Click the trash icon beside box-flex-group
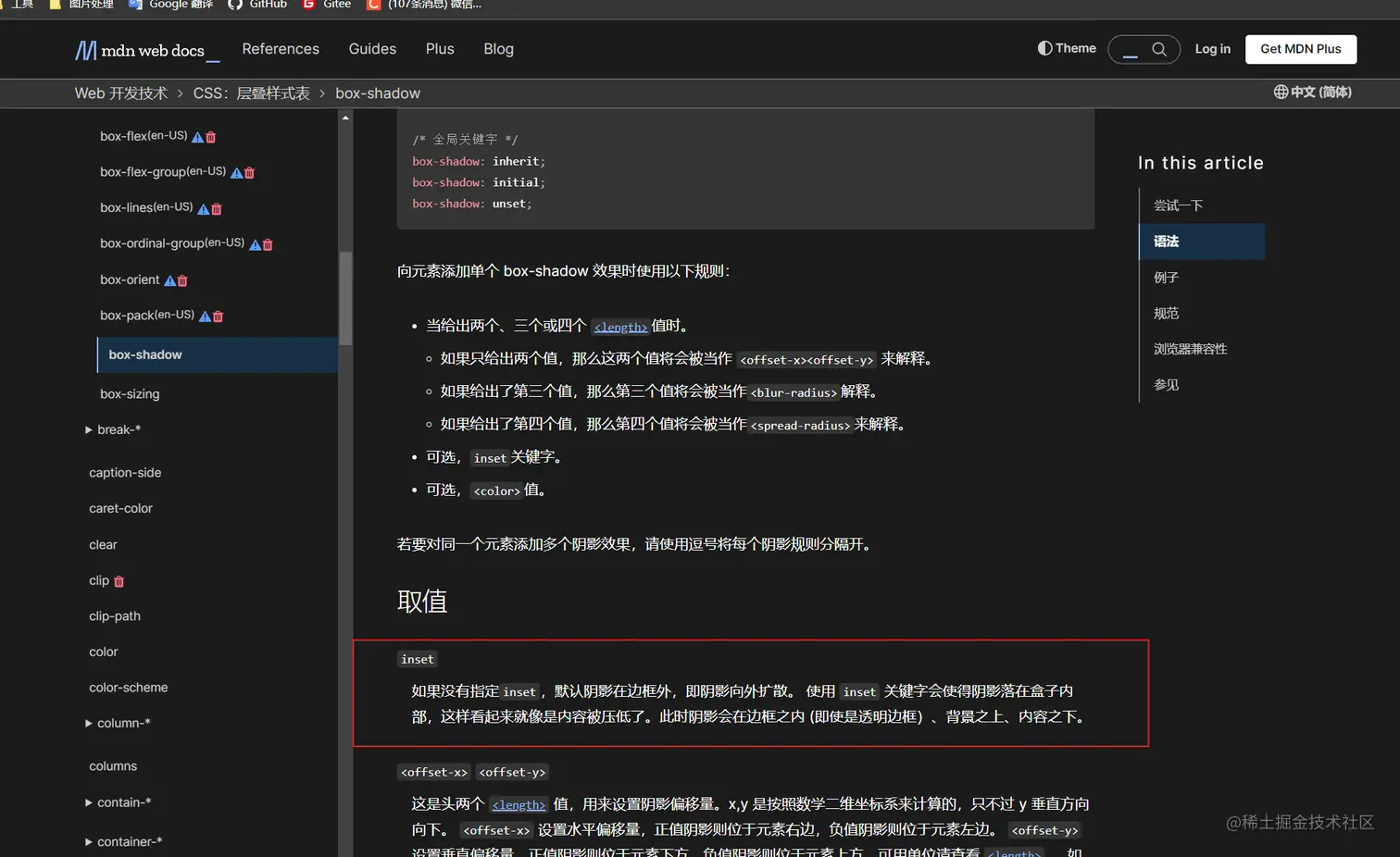The image size is (1400, 857). tap(250, 173)
